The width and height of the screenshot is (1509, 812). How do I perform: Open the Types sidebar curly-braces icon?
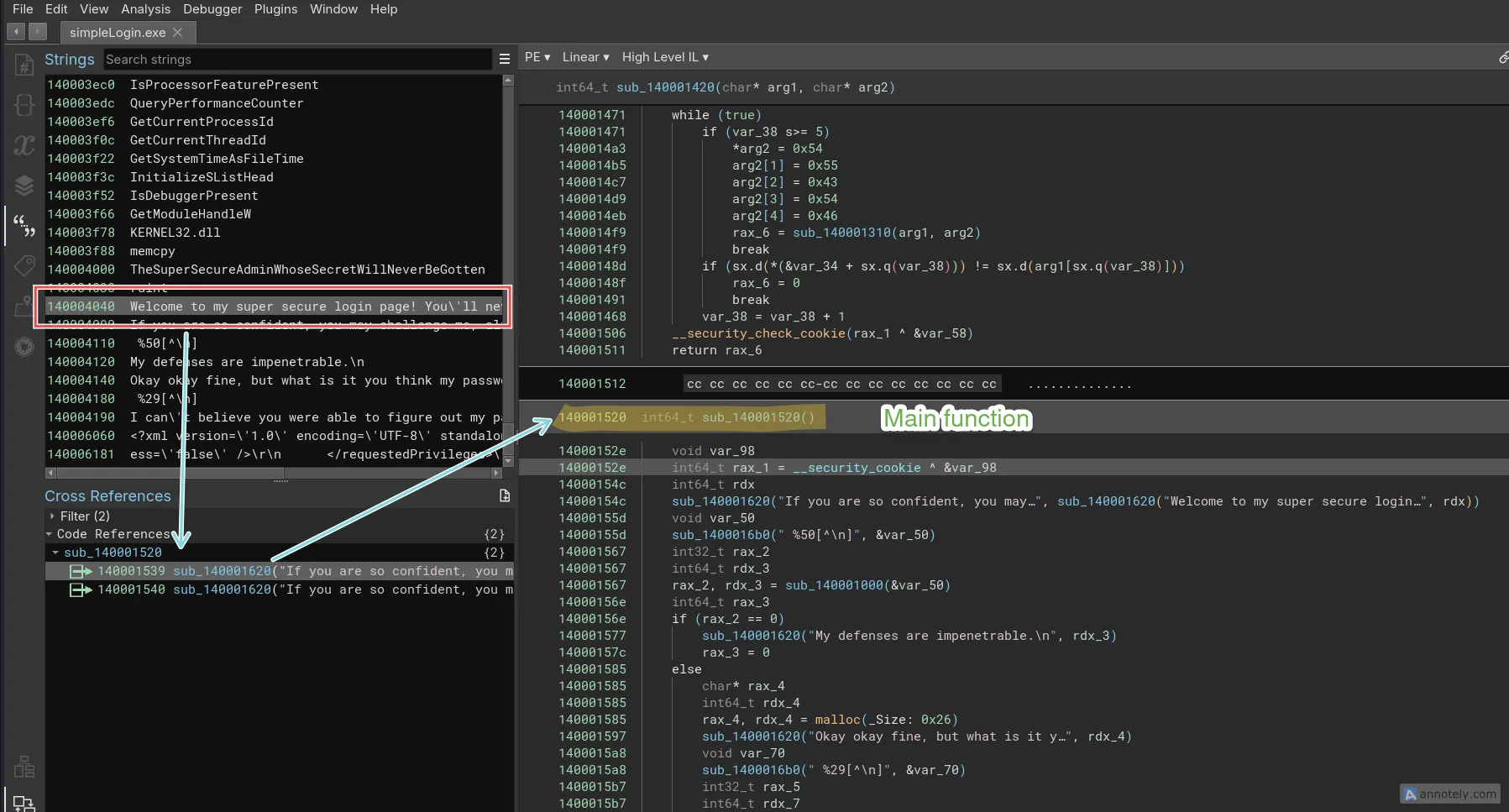(x=24, y=105)
